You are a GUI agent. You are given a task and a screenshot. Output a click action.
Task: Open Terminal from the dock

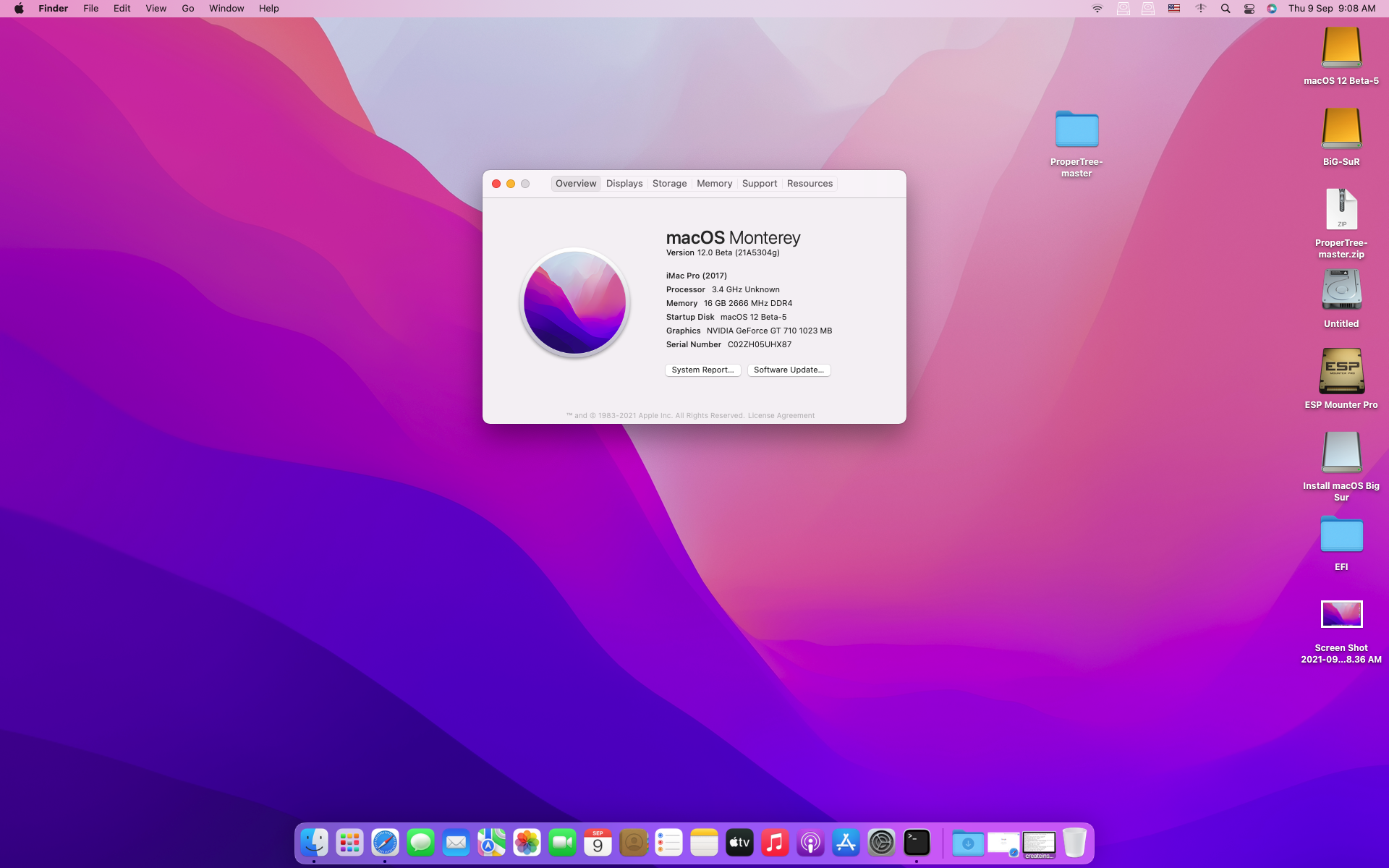point(917,843)
